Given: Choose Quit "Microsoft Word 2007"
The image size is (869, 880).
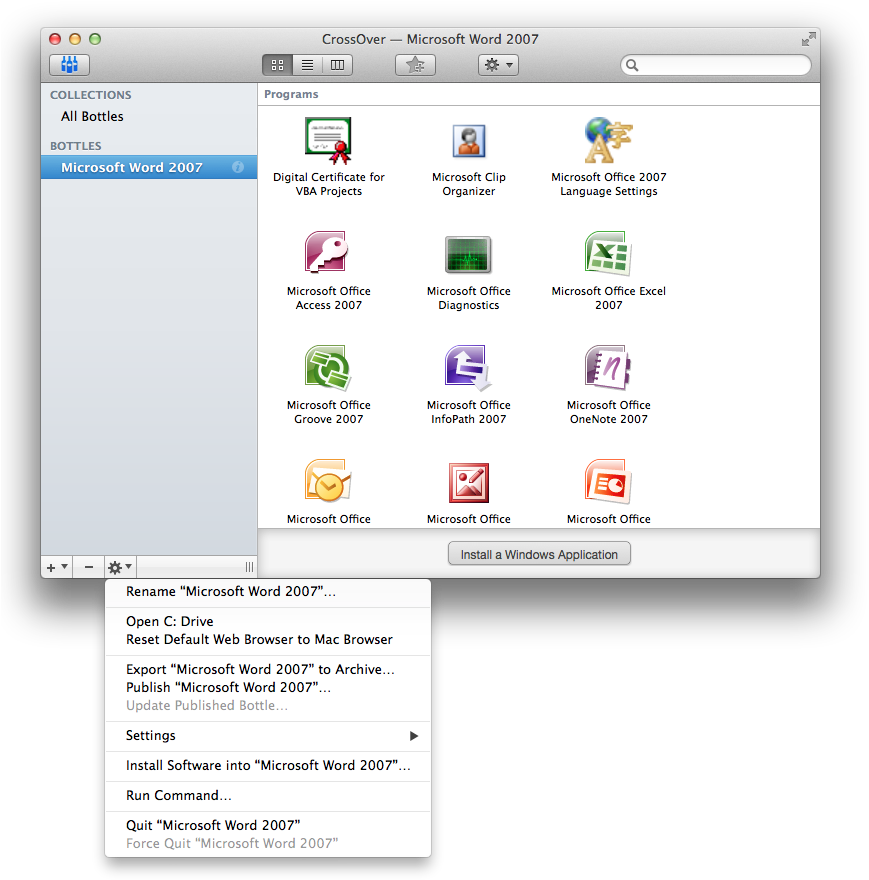Looking at the screenshot, I should pos(268,825).
